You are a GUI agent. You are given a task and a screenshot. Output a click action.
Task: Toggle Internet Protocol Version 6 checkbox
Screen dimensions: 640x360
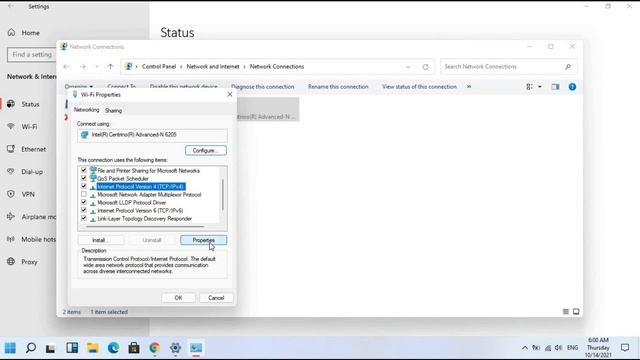coord(84,210)
